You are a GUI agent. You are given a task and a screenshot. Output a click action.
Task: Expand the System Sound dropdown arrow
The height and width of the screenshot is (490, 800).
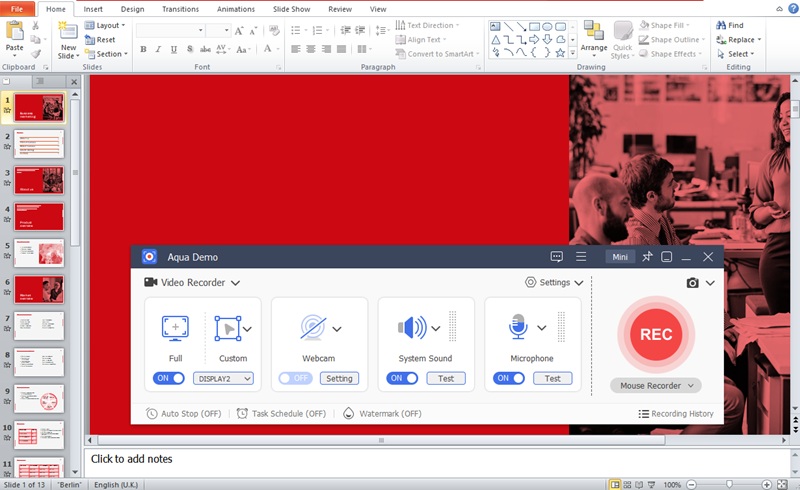(x=436, y=328)
